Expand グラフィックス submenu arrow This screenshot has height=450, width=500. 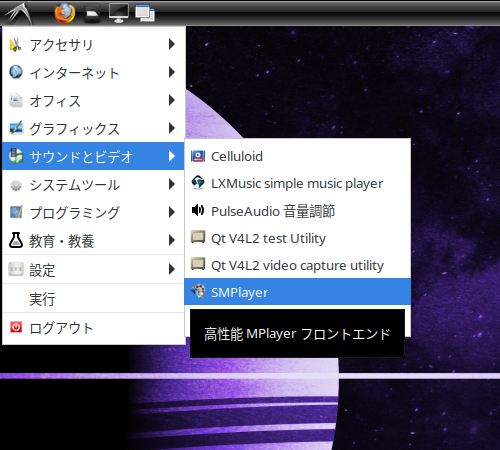(x=172, y=128)
